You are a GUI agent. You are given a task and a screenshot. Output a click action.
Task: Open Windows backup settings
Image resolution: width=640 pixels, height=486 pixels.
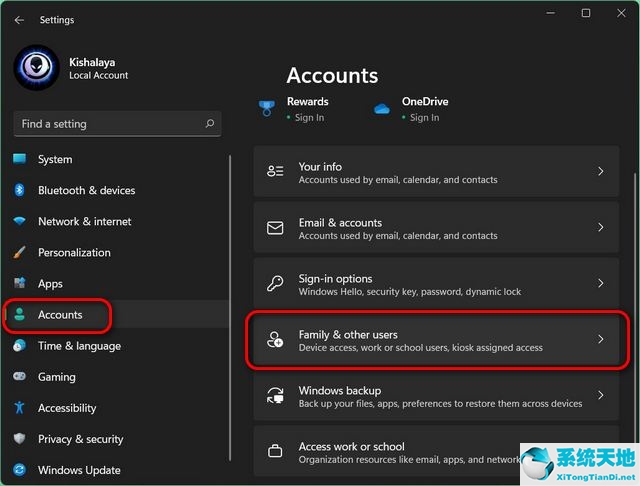(436, 395)
